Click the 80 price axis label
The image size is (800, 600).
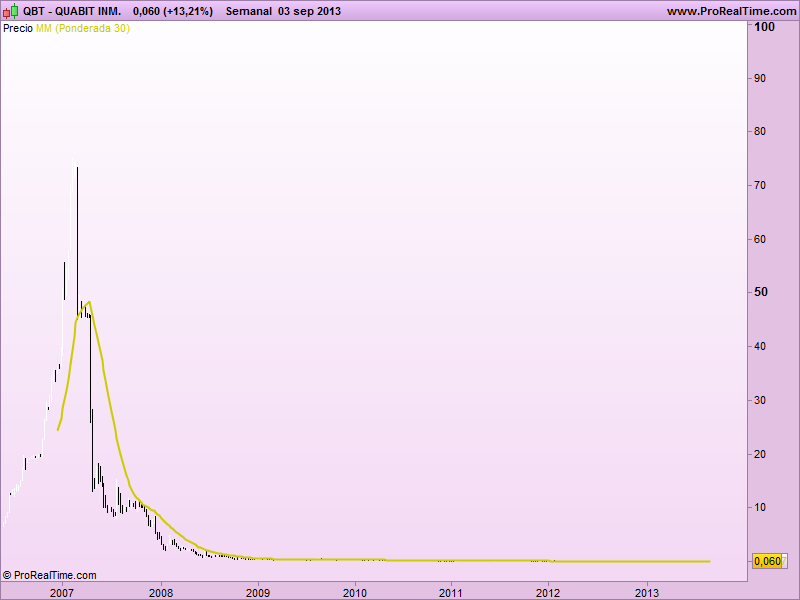760,131
